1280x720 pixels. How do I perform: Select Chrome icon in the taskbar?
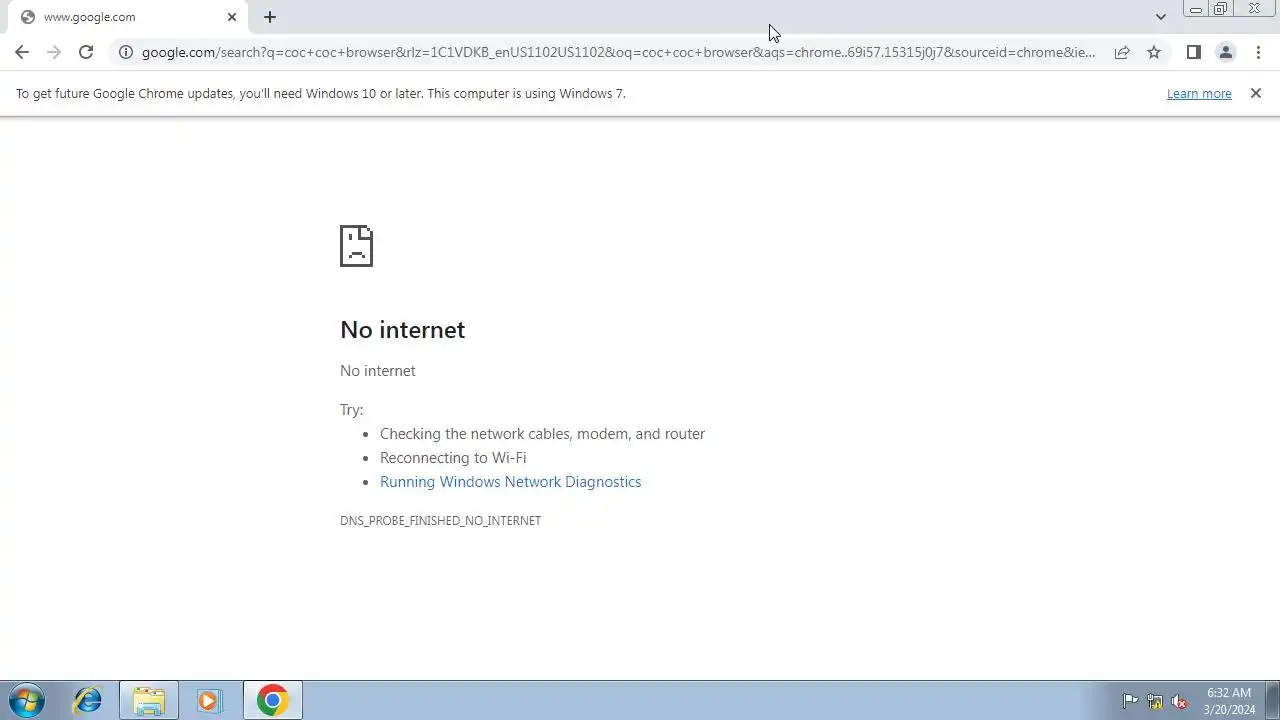[272, 701]
